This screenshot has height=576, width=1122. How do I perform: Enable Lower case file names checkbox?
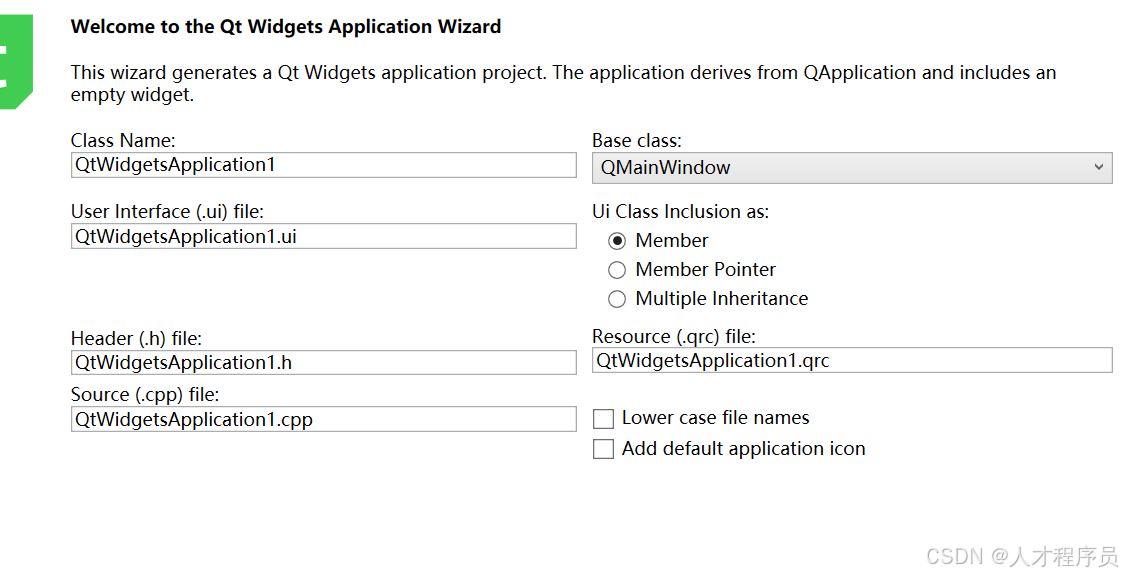[x=603, y=419]
